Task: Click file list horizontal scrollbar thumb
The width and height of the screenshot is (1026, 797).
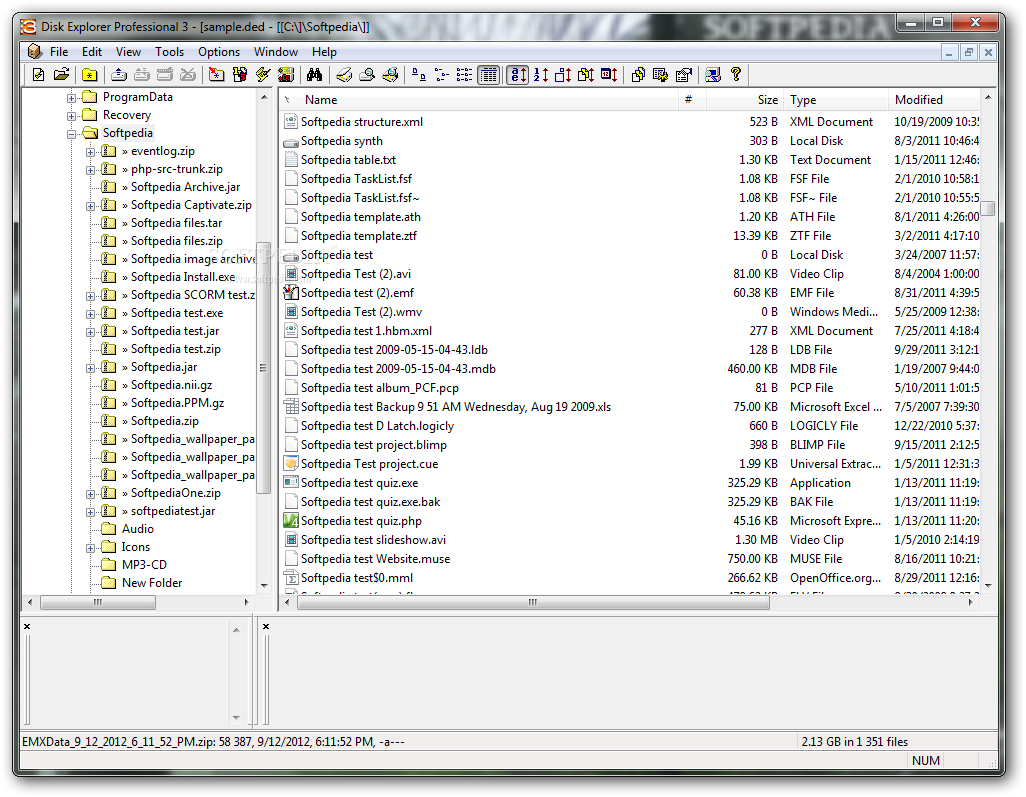Action: (x=533, y=603)
